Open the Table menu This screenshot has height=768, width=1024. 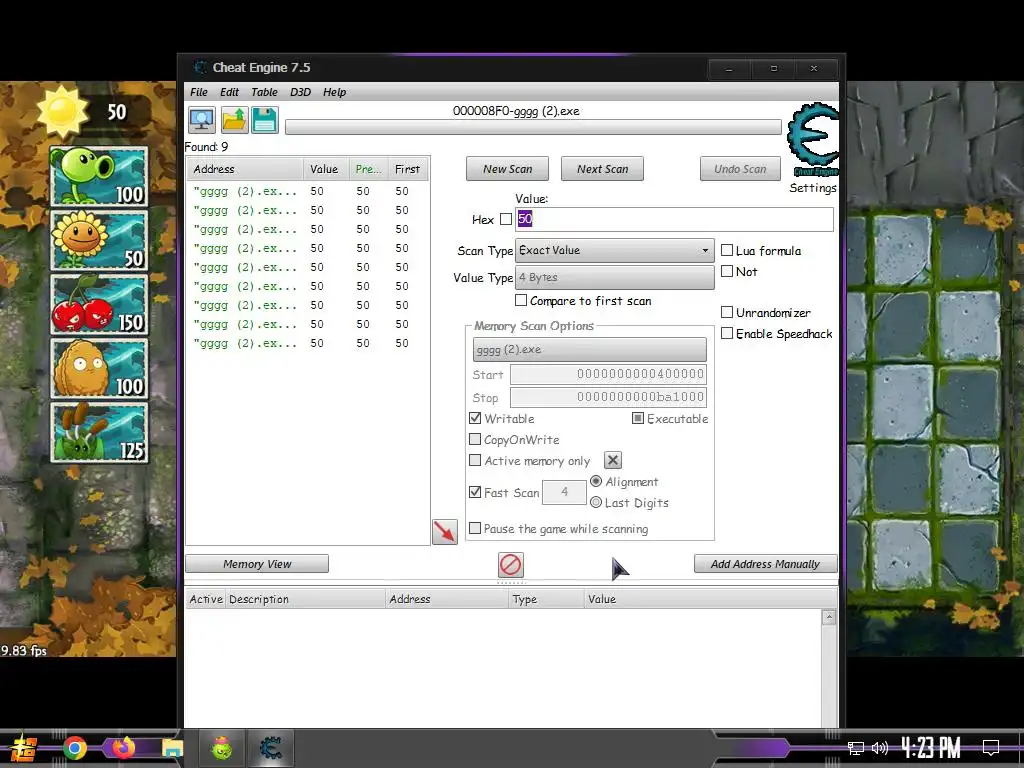pos(264,92)
